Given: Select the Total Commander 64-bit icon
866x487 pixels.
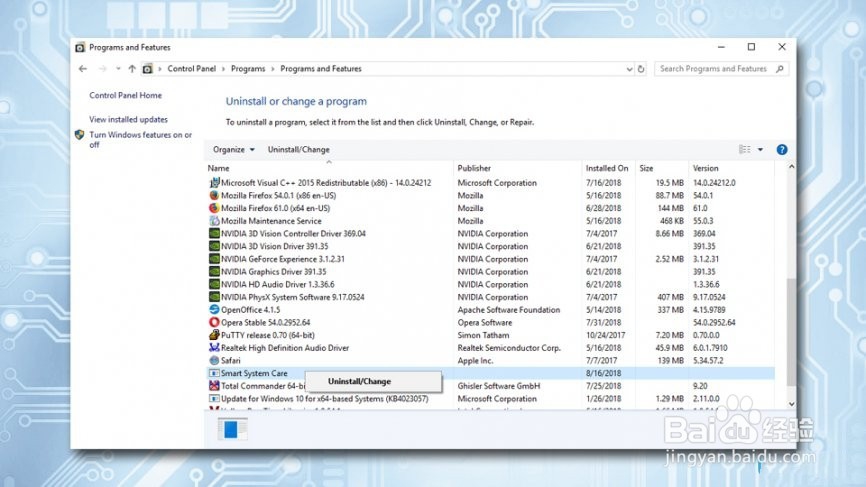Looking at the screenshot, I should coord(214,385).
